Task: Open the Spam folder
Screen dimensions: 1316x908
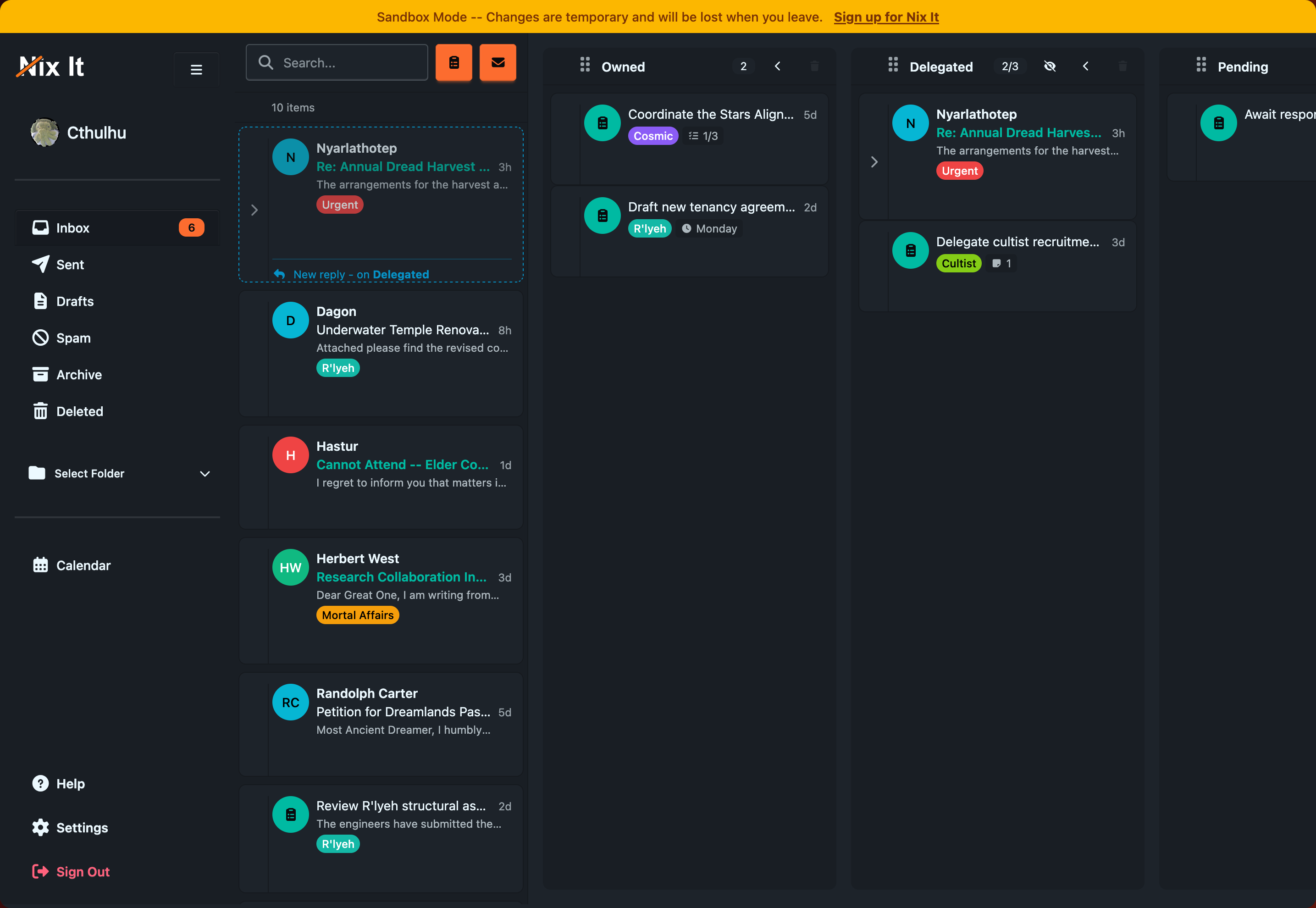Action: pos(73,338)
